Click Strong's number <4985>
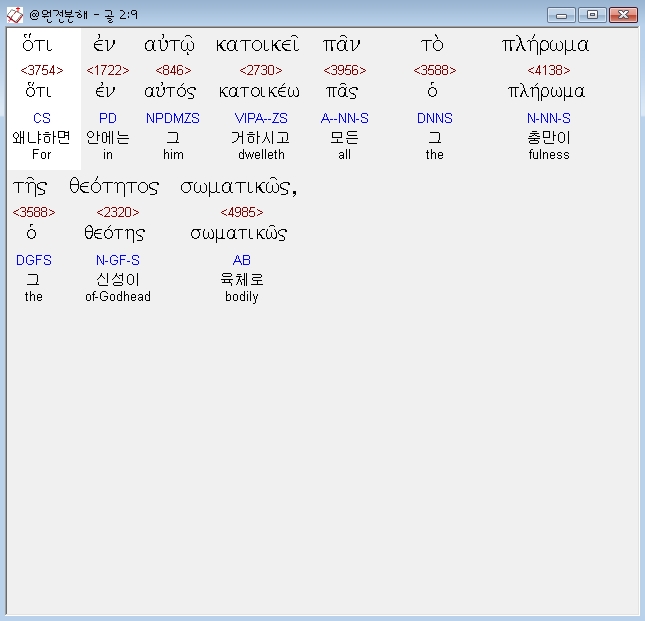This screenshot has height=621, width=645. (x=242, y=213)
